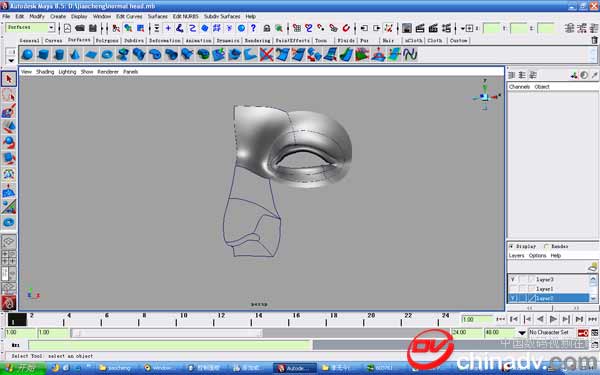Choose the Lasso tool in toolbox

coord(9,95)
